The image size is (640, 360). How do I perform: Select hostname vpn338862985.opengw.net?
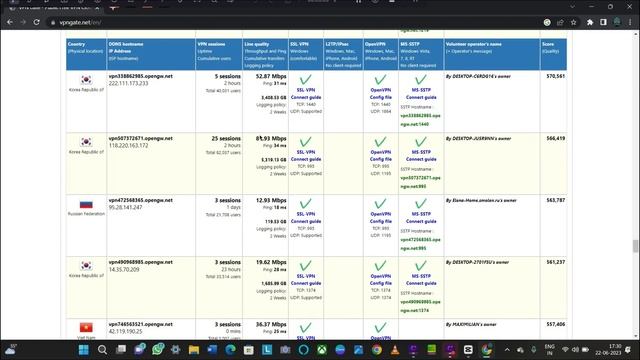(x=140, y=76)
